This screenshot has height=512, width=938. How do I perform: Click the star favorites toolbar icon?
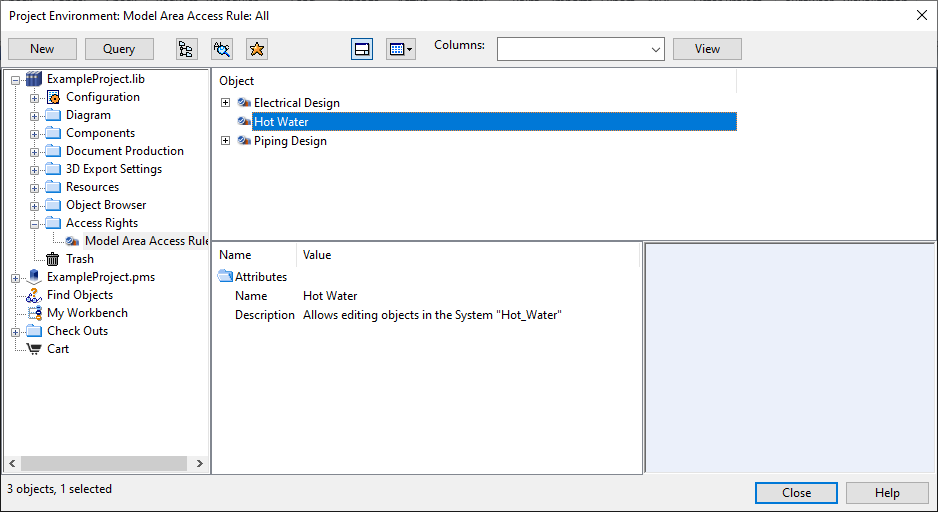[x=257, y=49]
